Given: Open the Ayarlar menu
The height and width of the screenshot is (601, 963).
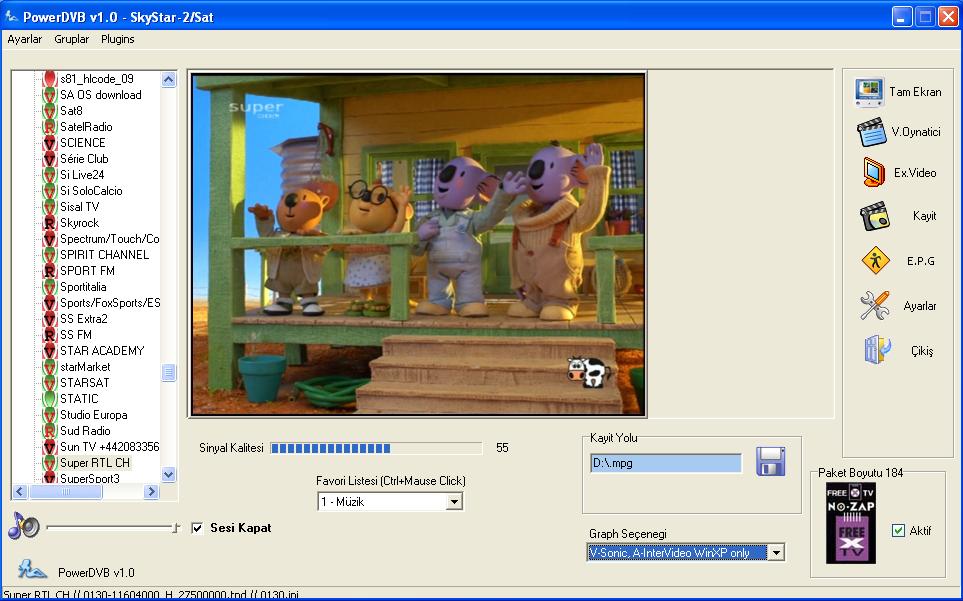Looking at the screenshot, I should coord(25,39).
